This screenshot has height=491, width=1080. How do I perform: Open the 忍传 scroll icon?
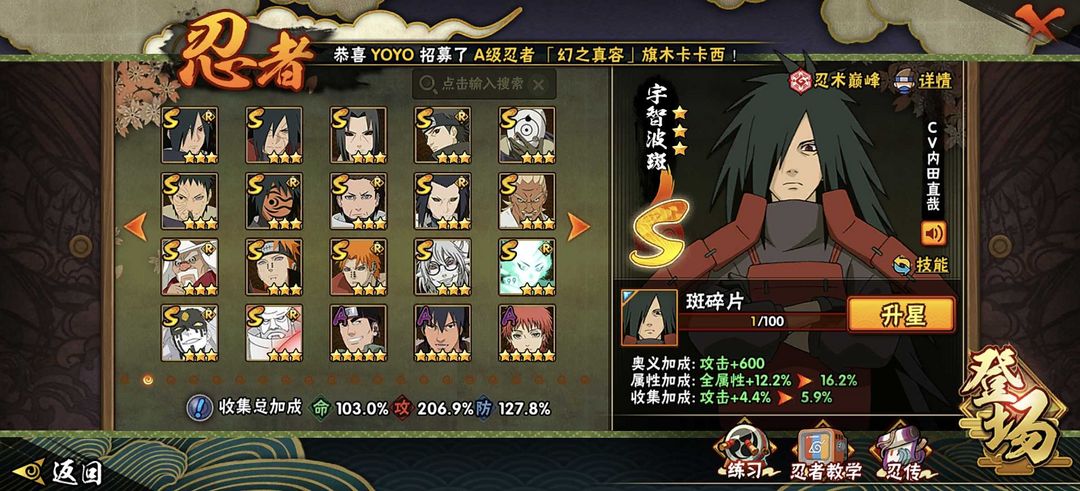coord(903,451)
